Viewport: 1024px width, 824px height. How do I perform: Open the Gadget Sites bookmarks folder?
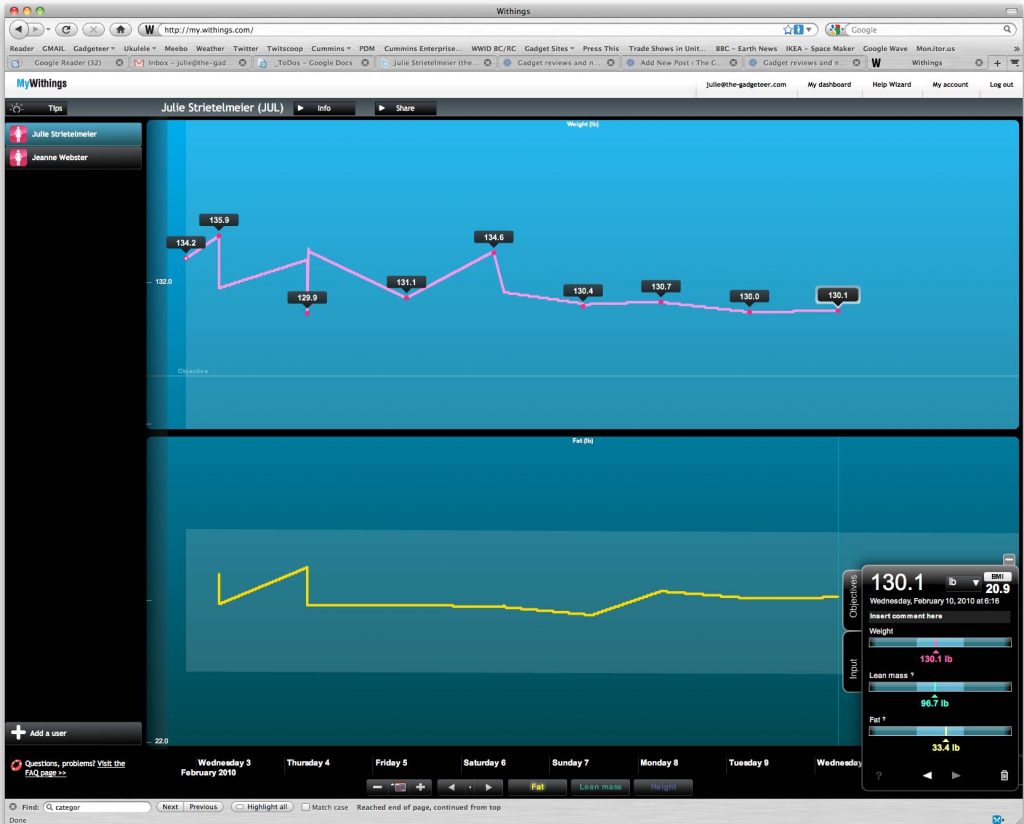(549, 48)
